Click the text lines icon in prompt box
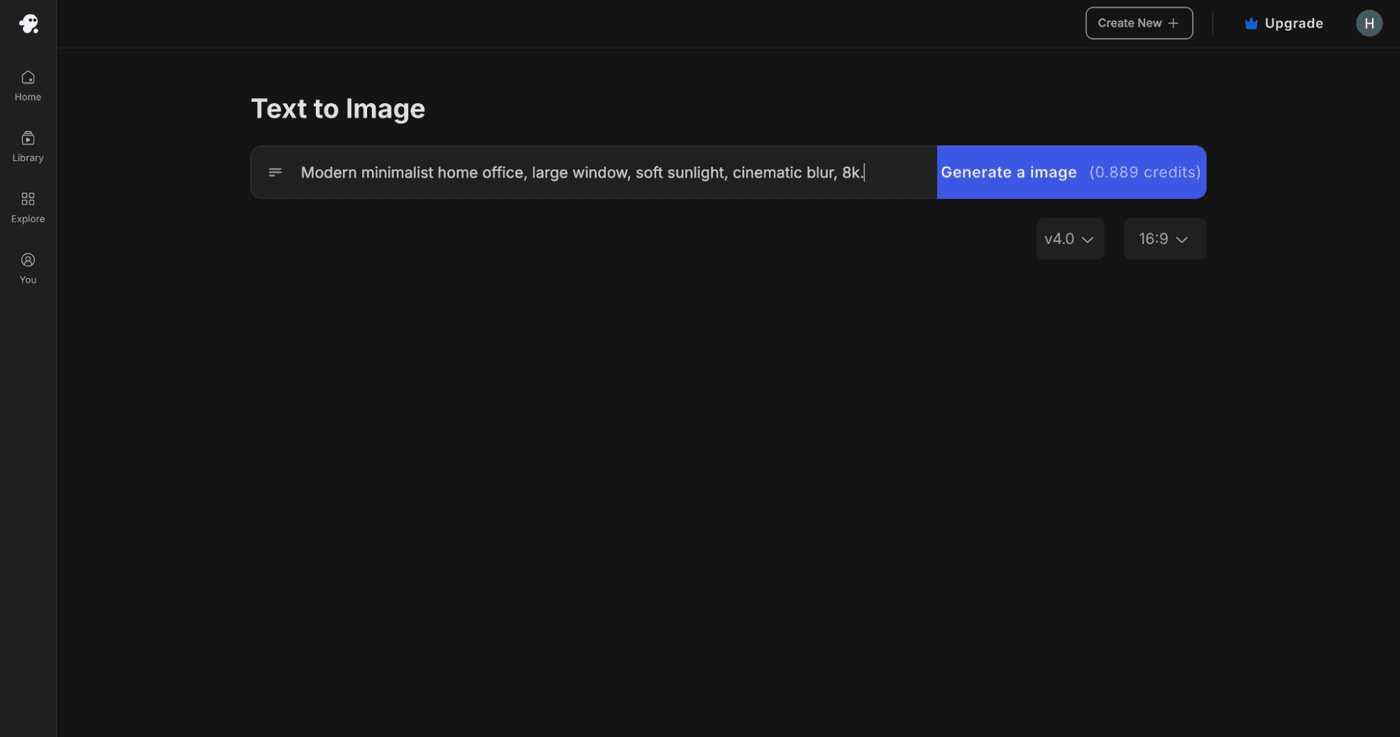1400x737 pixels. pos(275,172)
